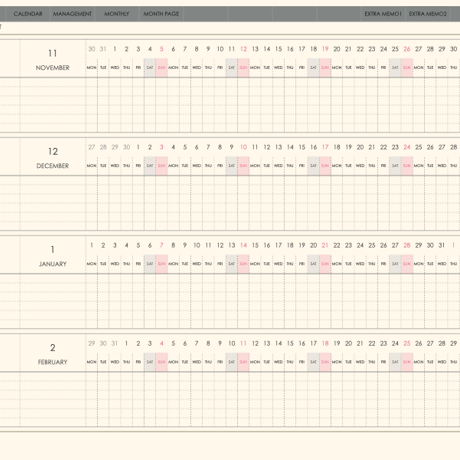Go to the MONTH PAGE tab
460x460 pixels.
(x=161, y=14)
